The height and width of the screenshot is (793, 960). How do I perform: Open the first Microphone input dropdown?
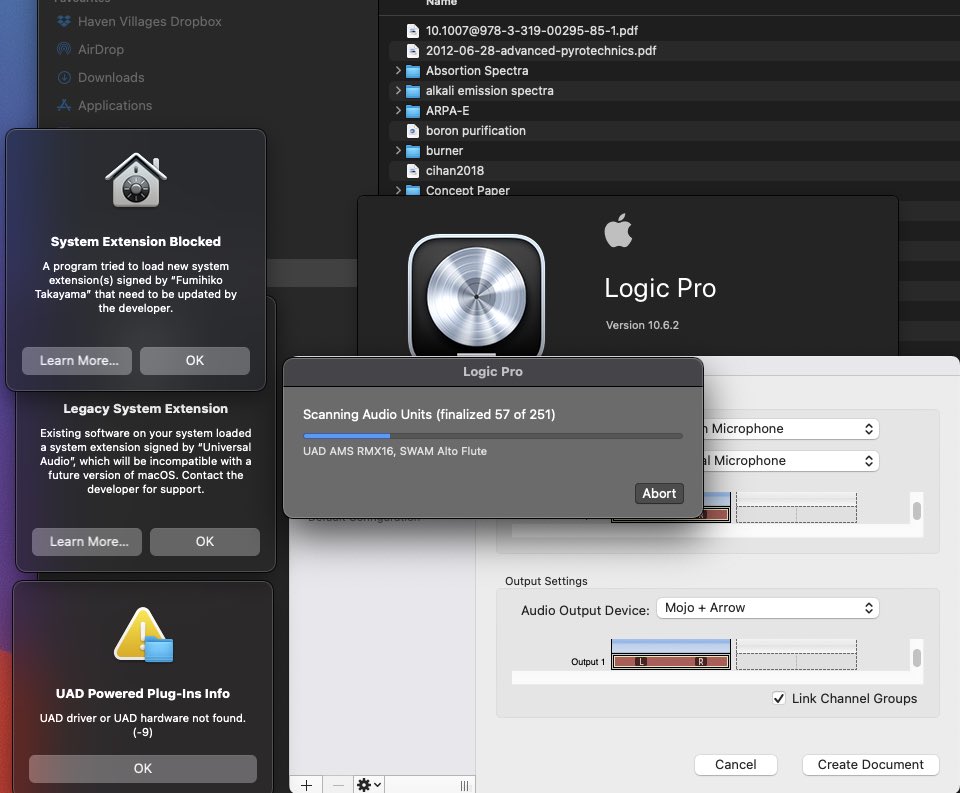(x=790, y=429)
